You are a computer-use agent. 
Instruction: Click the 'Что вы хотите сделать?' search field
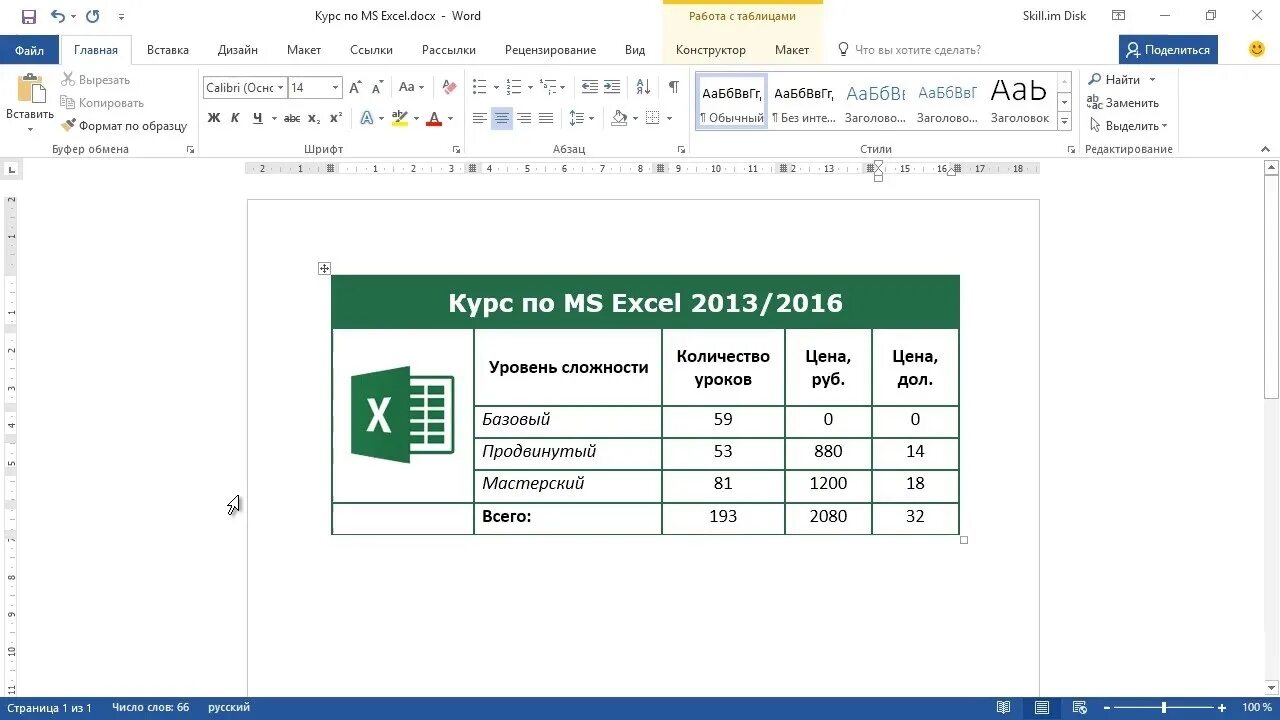[x=918, y=50]
